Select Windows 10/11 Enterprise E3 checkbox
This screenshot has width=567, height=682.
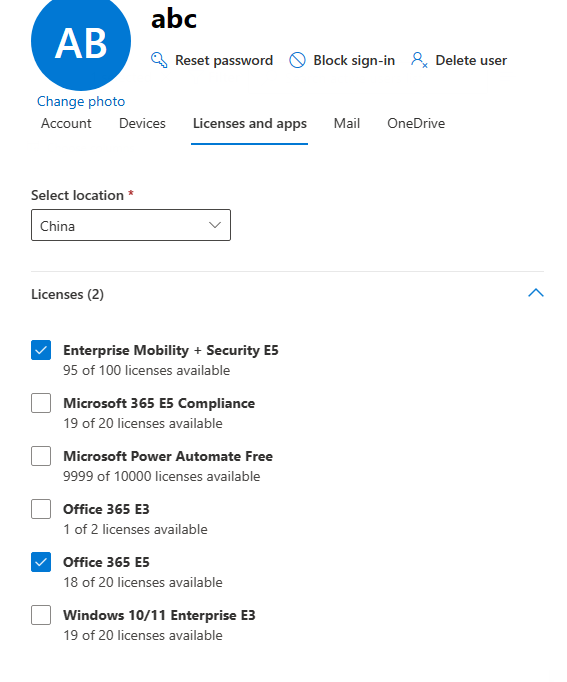41,615
